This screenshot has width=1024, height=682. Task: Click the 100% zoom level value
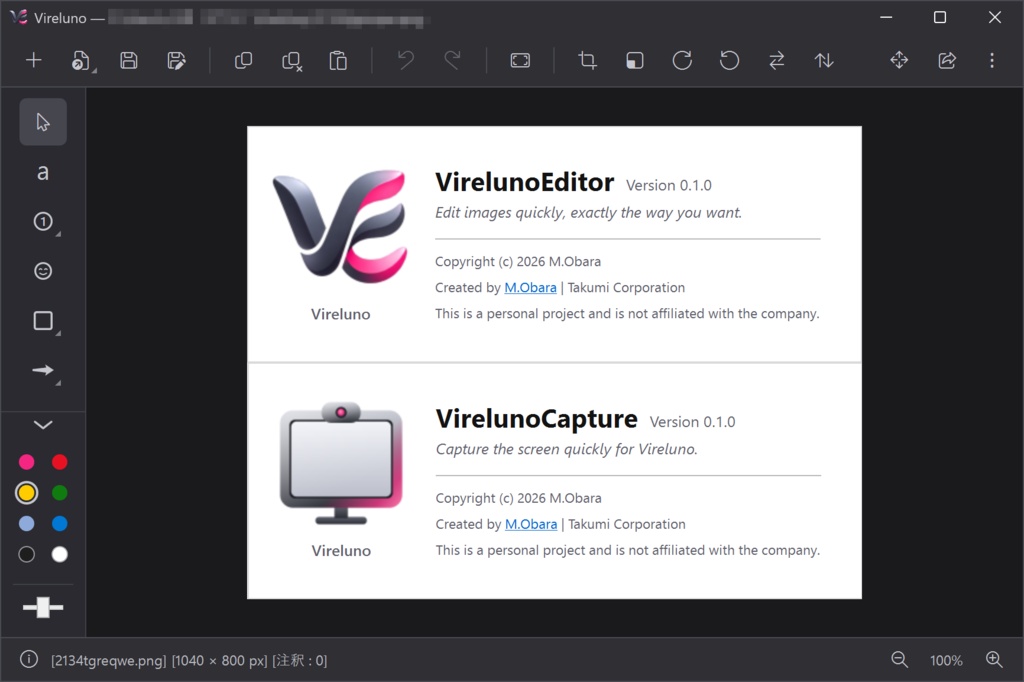(x=946, y=660)
